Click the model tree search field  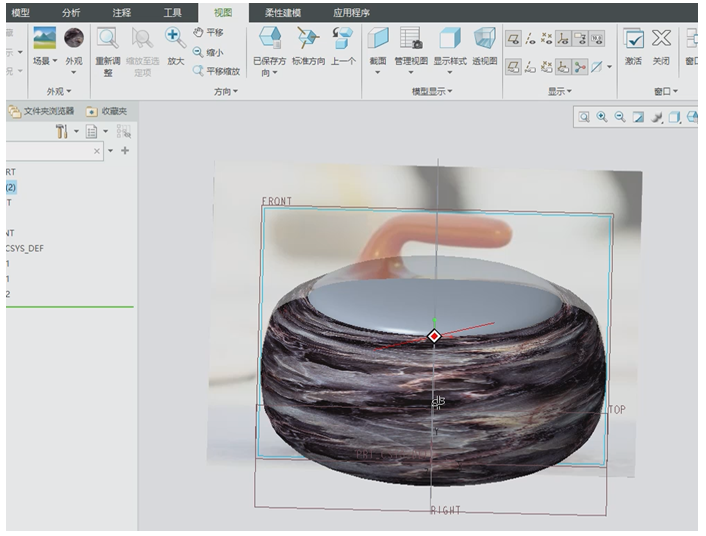[50, 151]
